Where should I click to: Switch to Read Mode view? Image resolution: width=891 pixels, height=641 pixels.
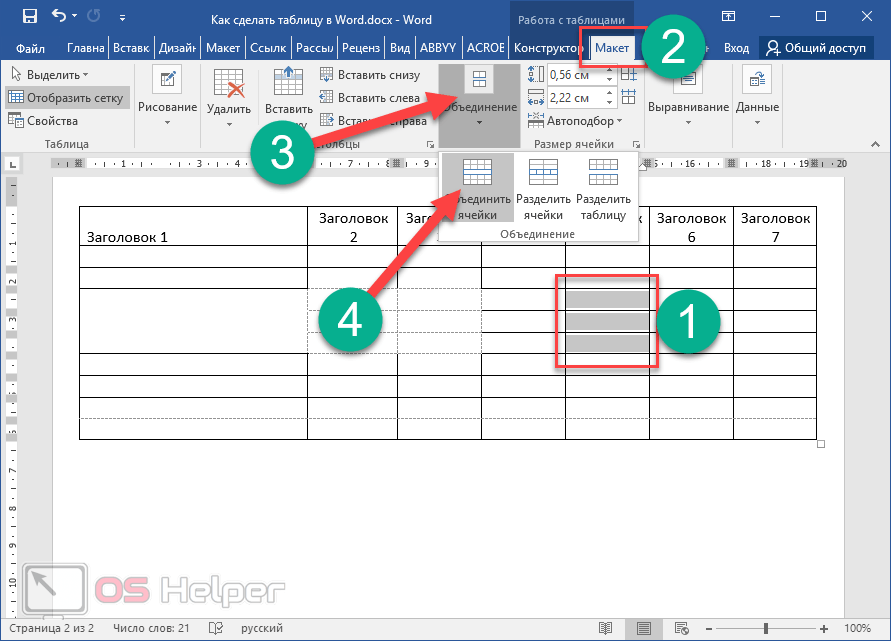pyautogui.click(x=604, y=628)
